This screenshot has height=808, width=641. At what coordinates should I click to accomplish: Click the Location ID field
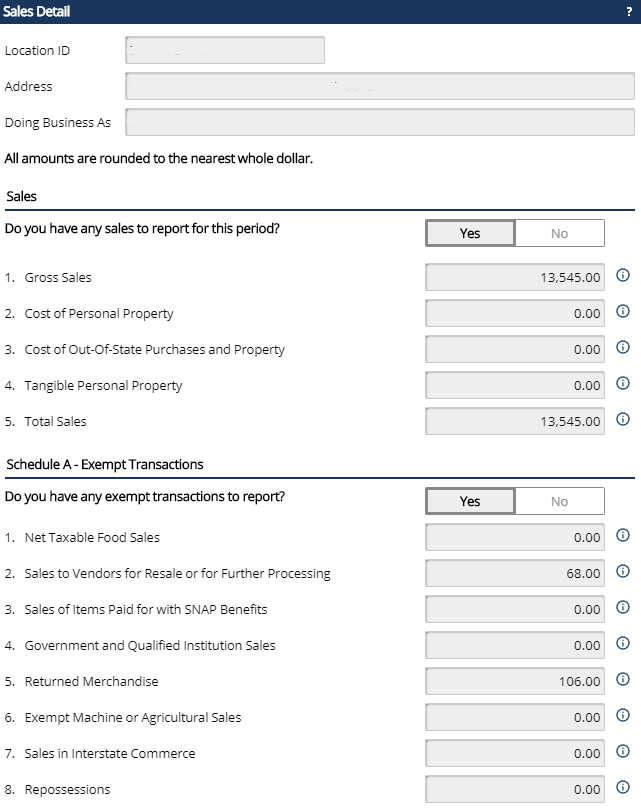coord(225,50)
